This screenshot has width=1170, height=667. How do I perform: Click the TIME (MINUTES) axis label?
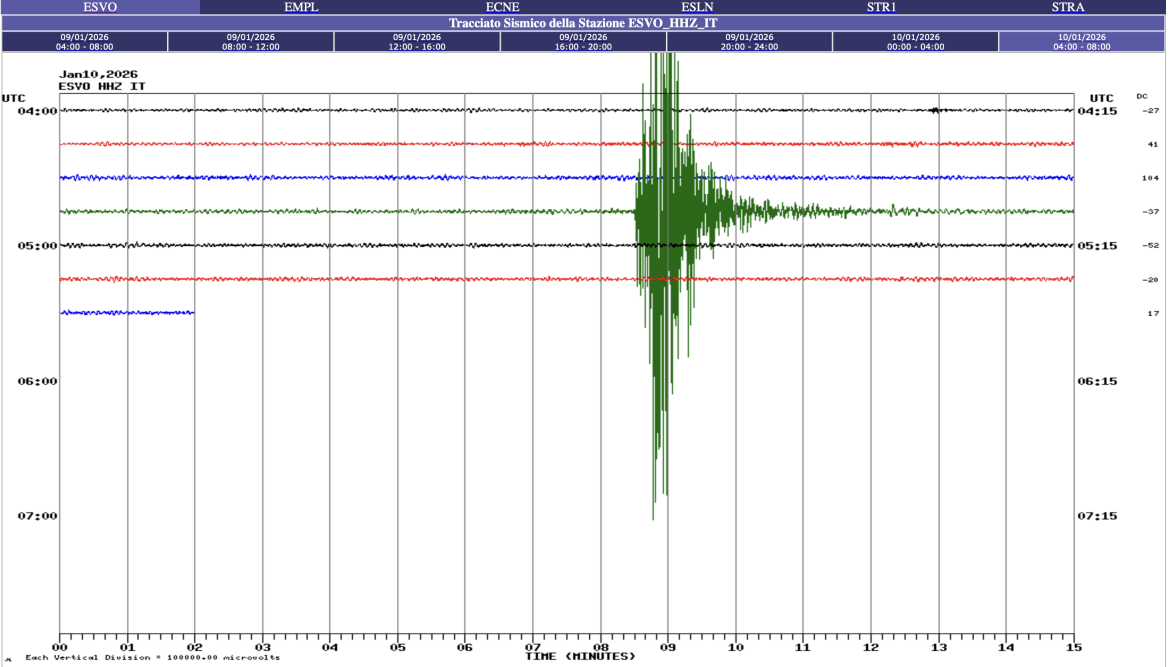(x=580, y=656)
